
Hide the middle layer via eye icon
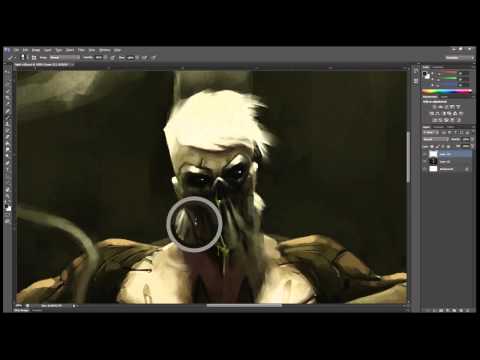(x=425, y=162)
